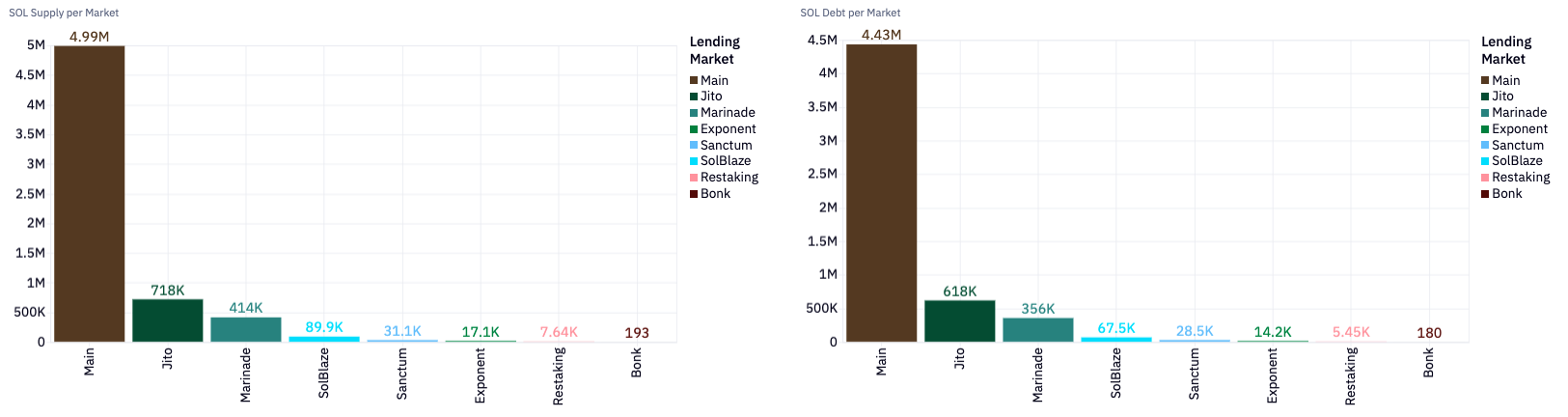Select the 356K Marinade debt bar
Image resolution: width=1568 pixels, height=417 pixels.
pos(1038,330)
